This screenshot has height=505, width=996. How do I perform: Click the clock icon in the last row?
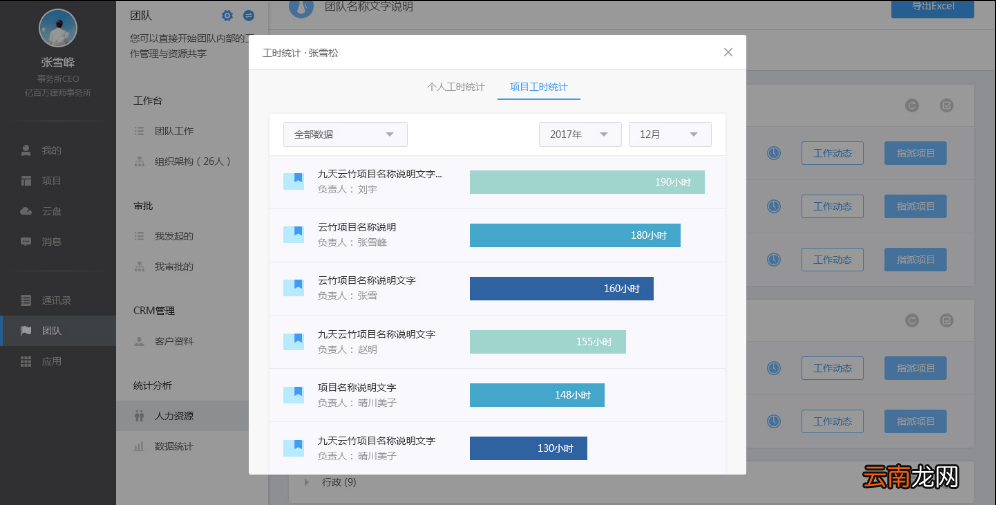pyautogui.click(x=774, y=421)
